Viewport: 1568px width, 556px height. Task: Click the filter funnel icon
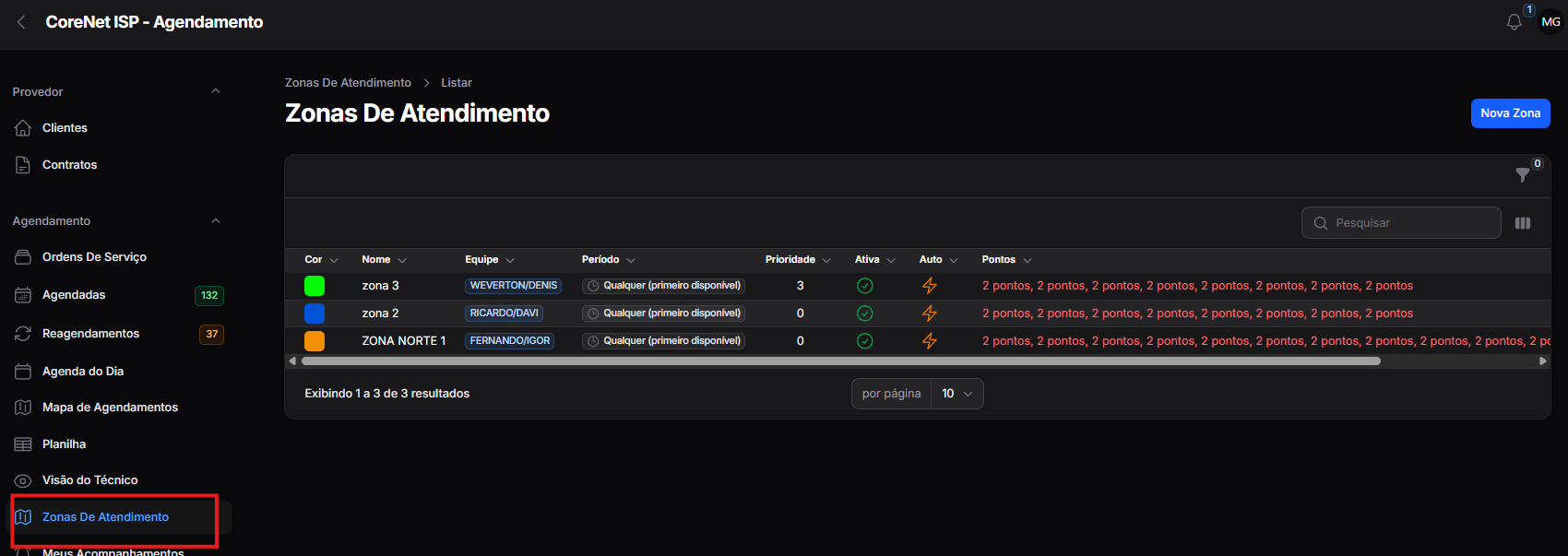[1523, 175]
